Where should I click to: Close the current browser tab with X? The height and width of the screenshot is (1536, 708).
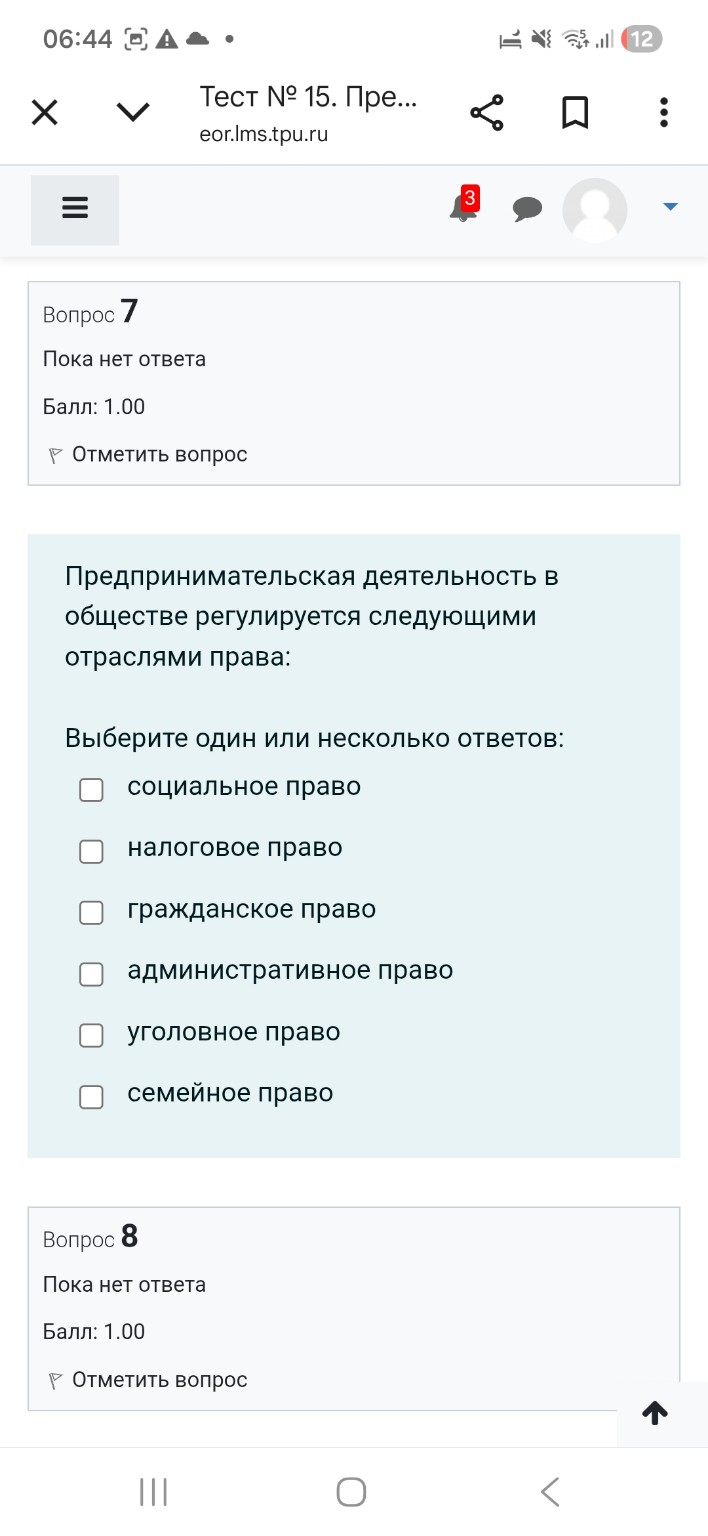44,112
